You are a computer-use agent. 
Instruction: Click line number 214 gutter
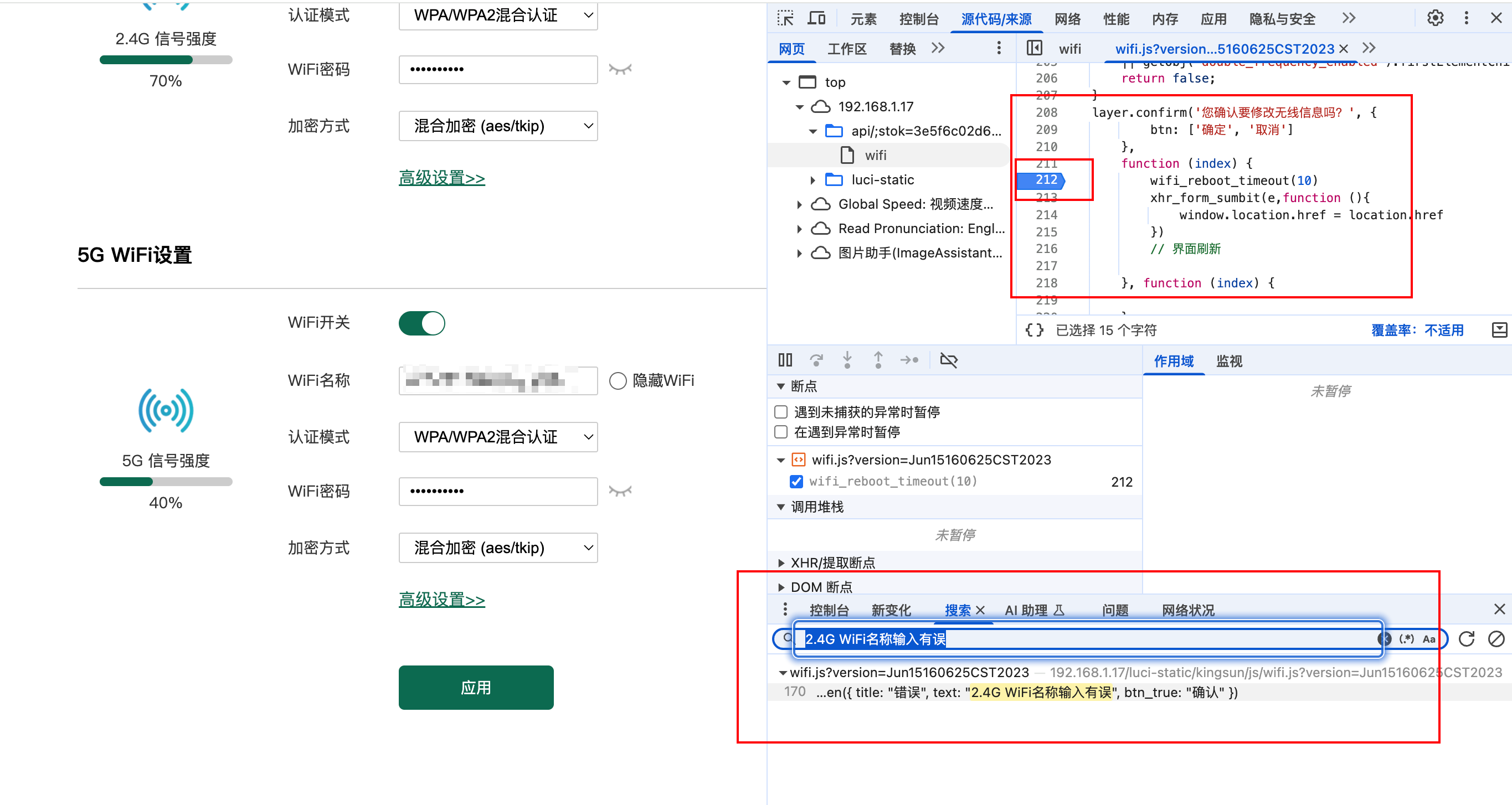pyautogui.click(x=1046, y=215)
